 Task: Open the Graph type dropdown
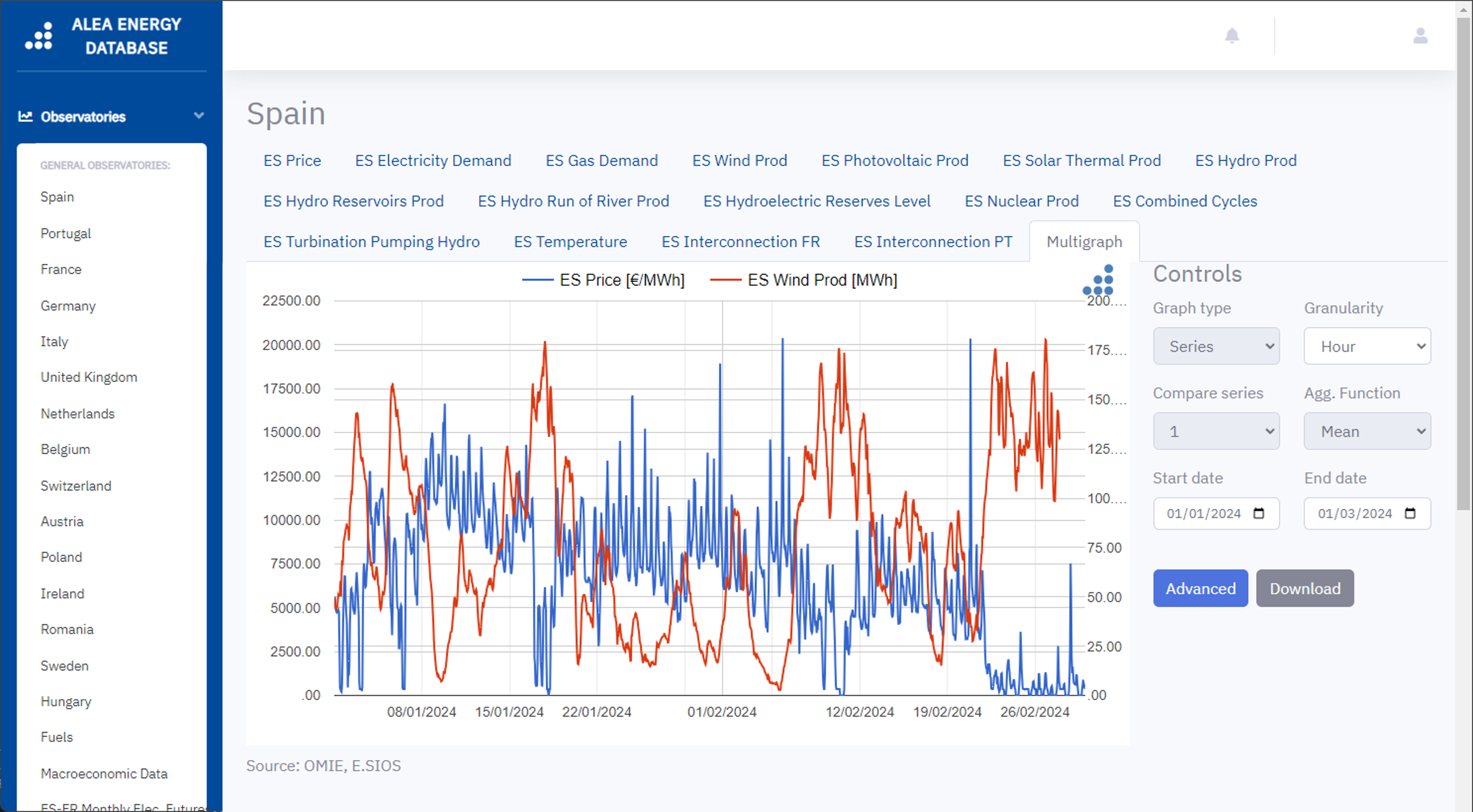pyautogui.click(x=1216, y=346)
